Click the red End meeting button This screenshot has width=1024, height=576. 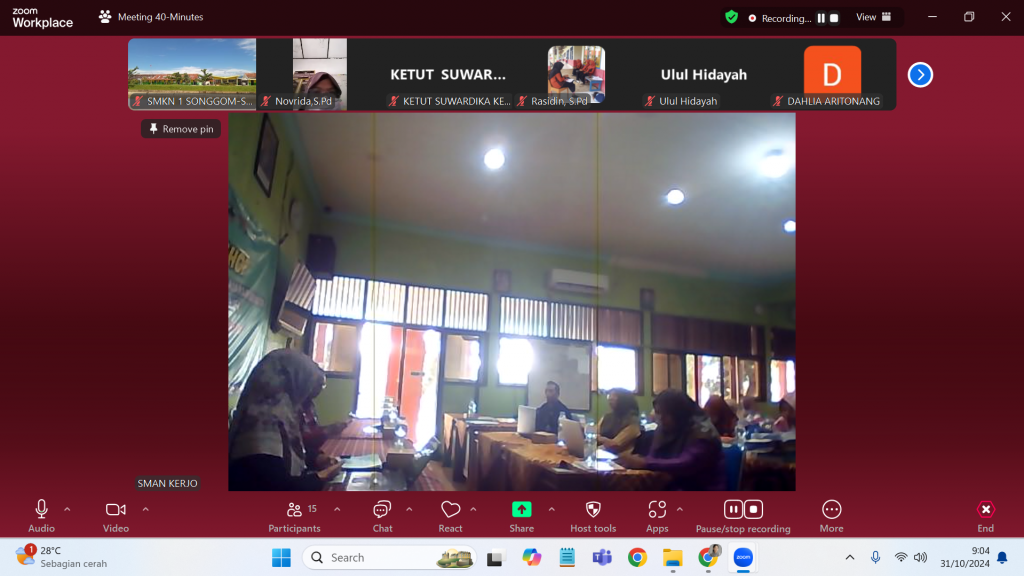coord(985,516)
